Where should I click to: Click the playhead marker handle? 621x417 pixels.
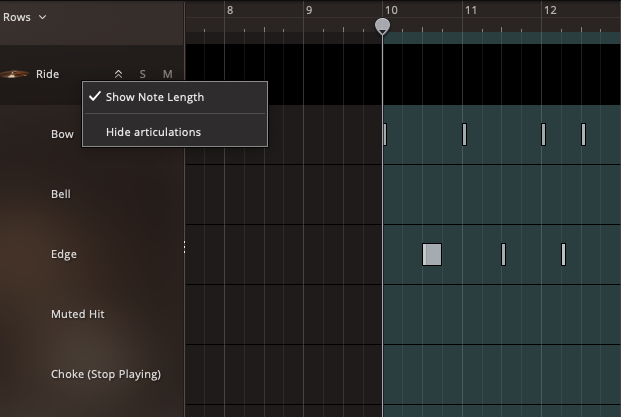tap(382, 26)
